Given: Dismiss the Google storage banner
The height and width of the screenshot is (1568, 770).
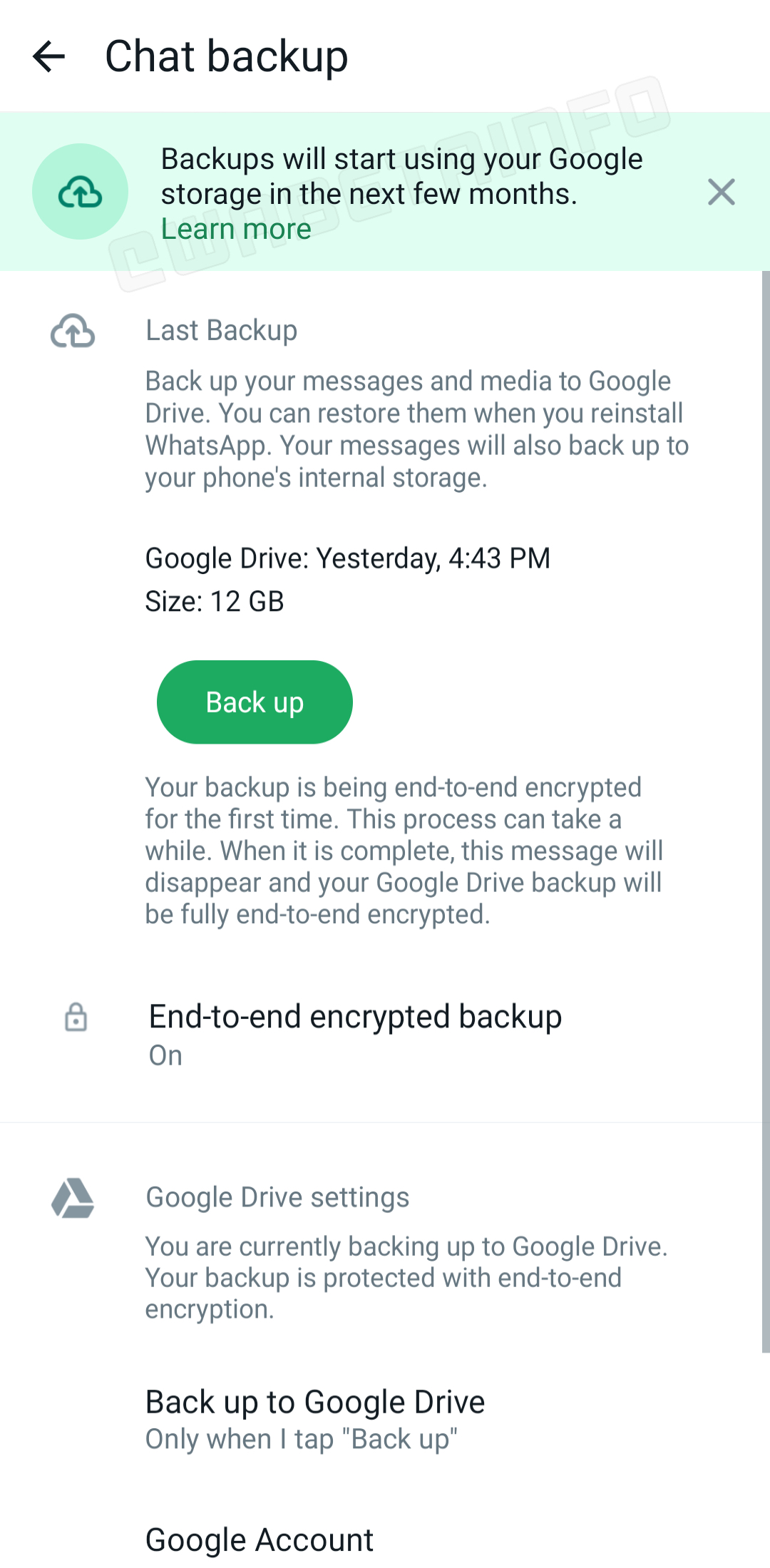Looking at the screenshot, I should pyautogui.click(x=721, y=192).
